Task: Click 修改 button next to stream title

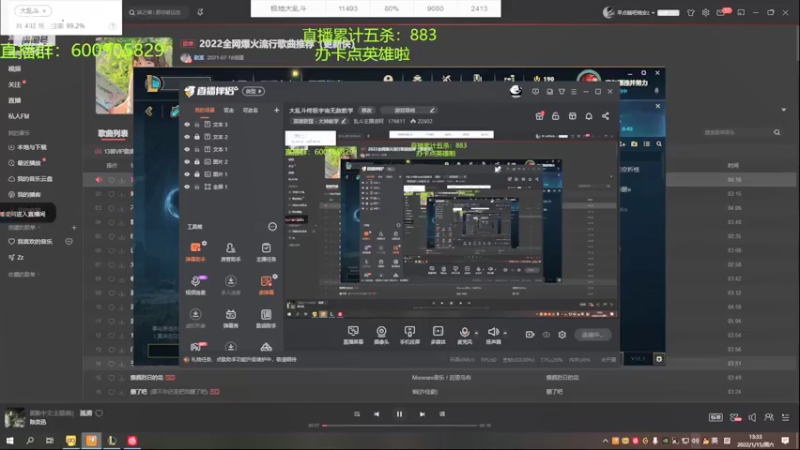Action: tap(366, 110)
